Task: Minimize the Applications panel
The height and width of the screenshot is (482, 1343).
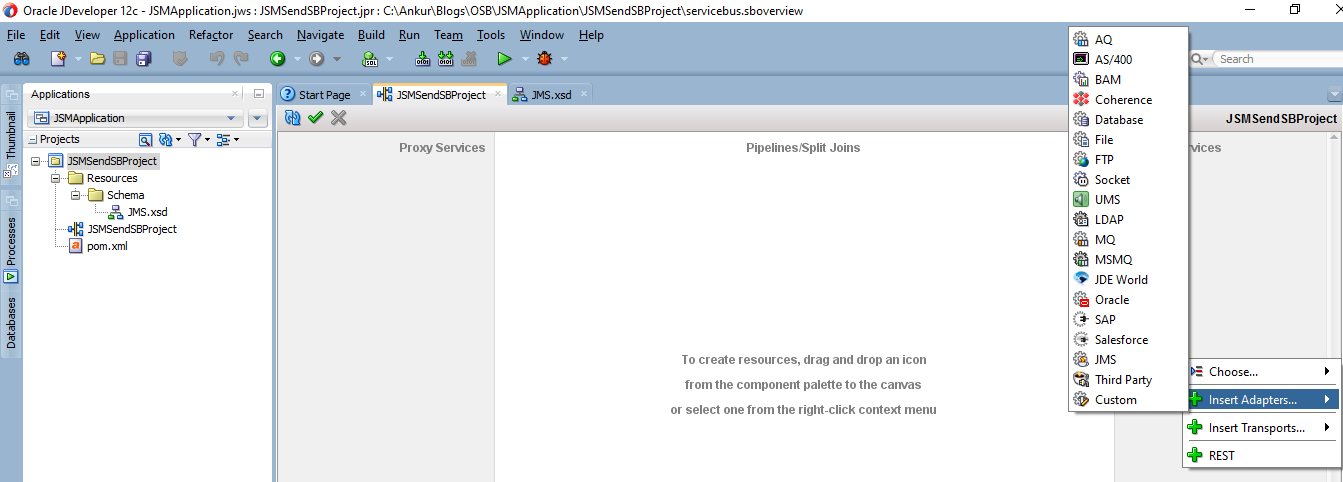Action: coord(258,94)
